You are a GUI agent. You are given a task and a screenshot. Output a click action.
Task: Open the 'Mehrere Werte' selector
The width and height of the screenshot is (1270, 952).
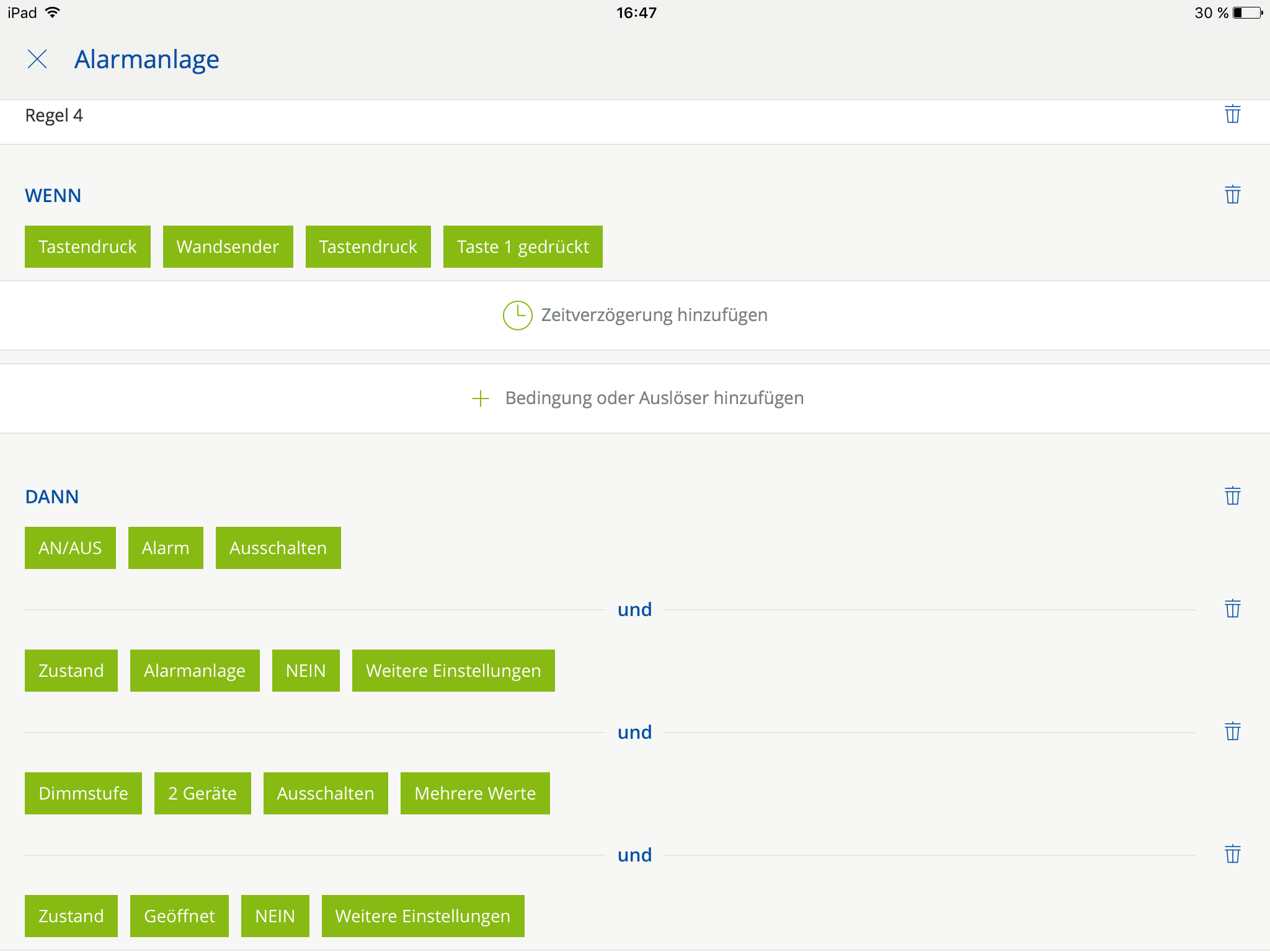[475, 793]
